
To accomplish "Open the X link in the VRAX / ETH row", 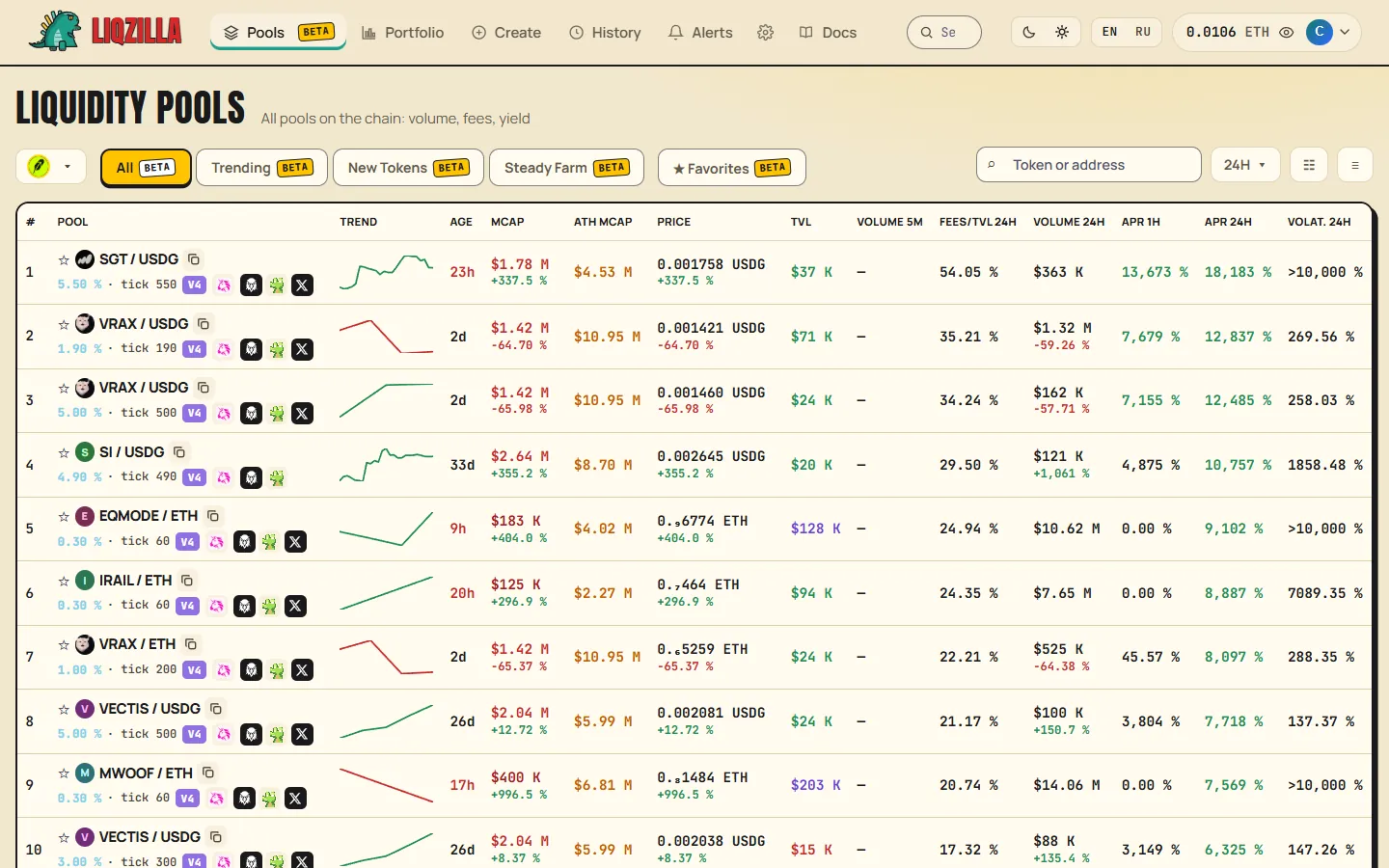I will pos(303,670).
